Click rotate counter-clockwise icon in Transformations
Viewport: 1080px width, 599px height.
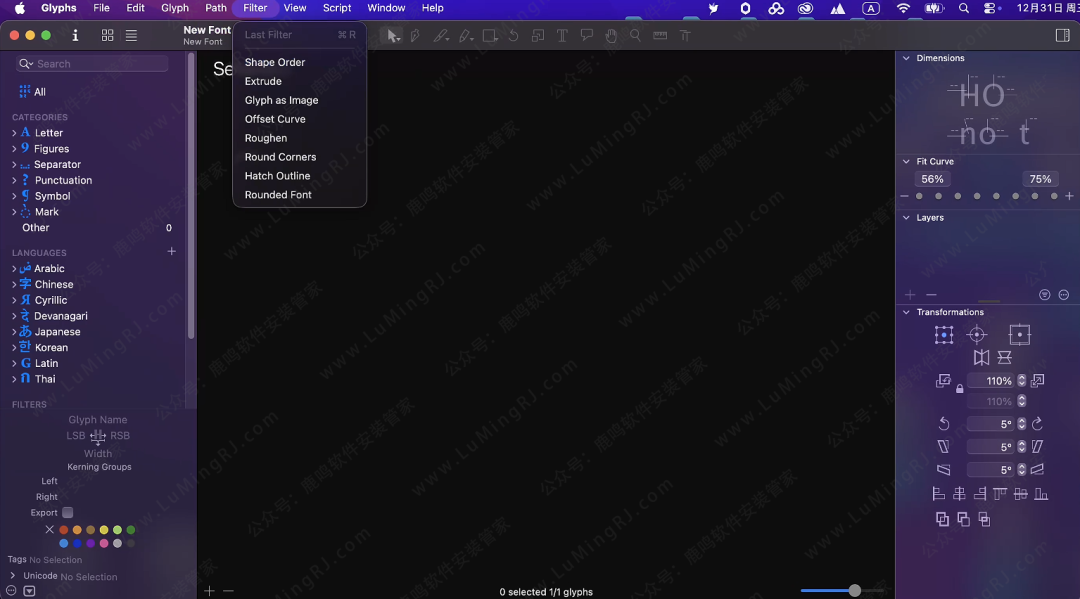[944, 423]
